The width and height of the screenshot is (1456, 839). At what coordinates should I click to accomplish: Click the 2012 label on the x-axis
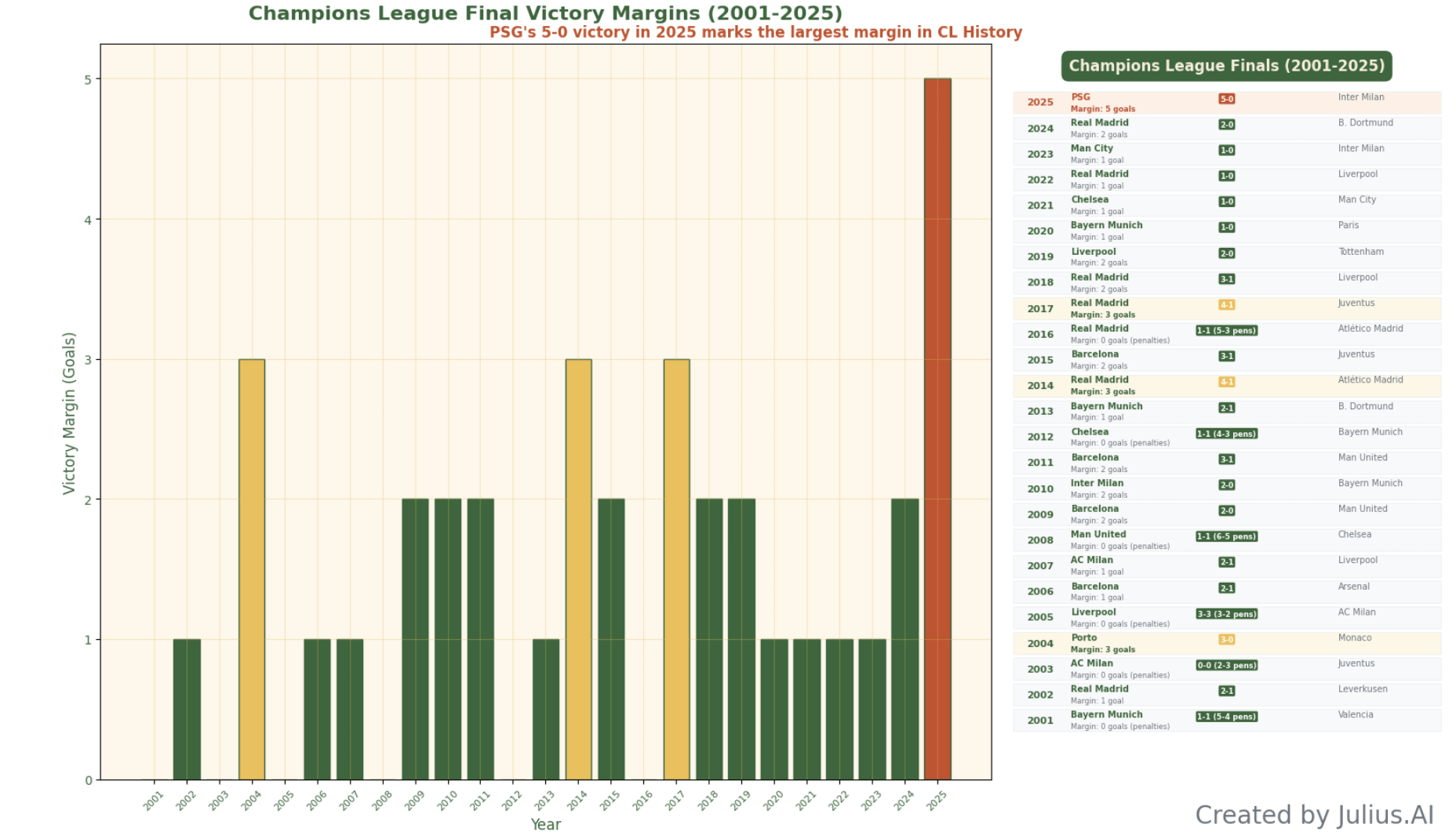tap(511, 800)
